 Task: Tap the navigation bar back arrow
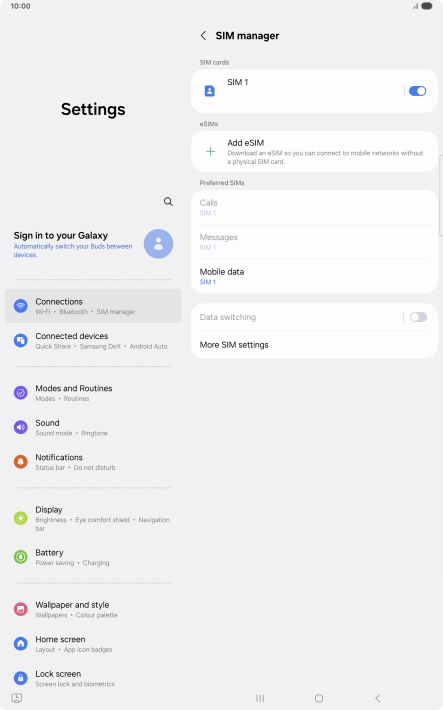pos(378,698)
